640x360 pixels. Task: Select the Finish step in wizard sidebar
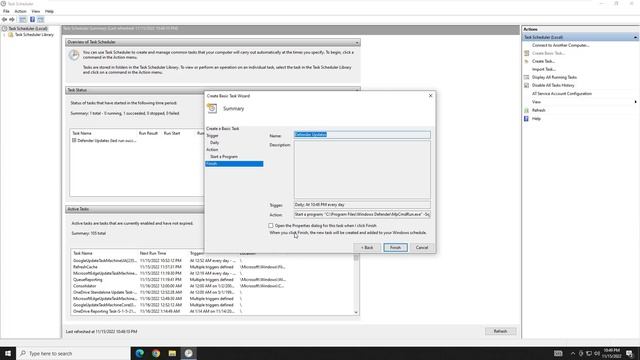(234, 164)
